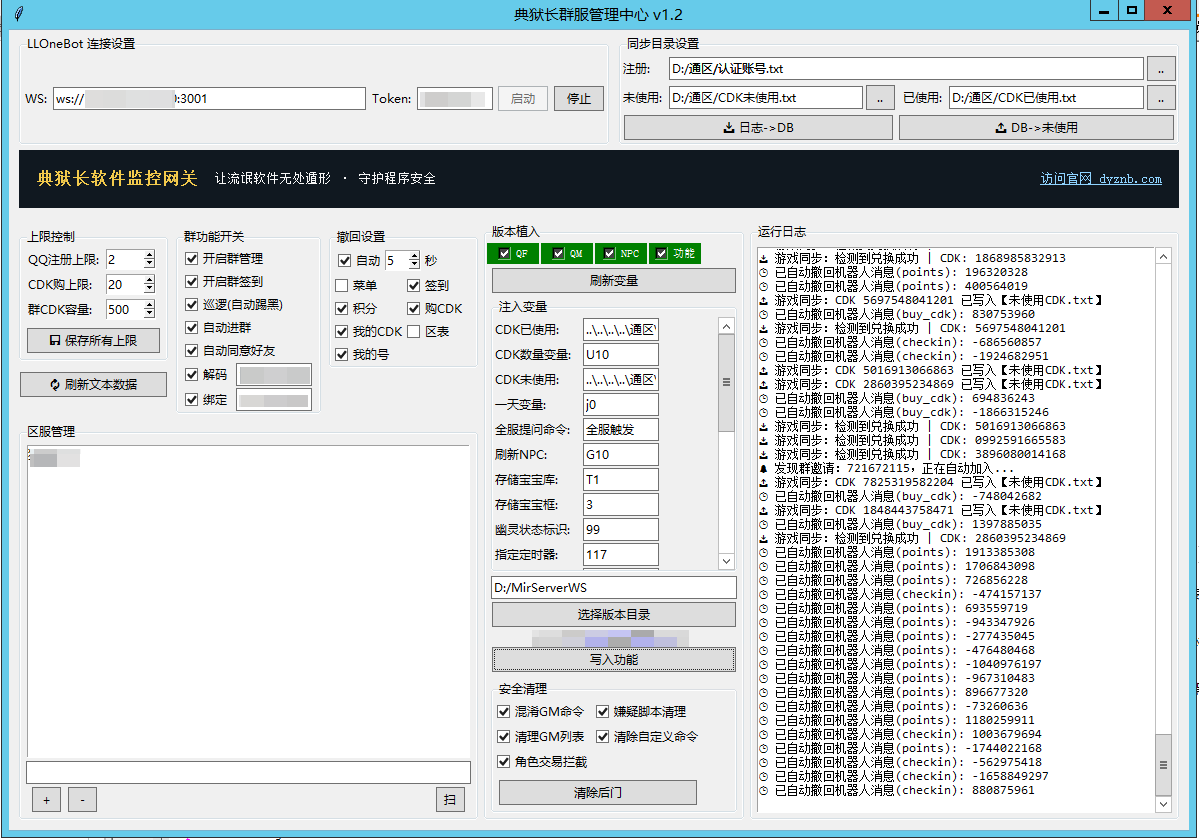Toggle 我的号 recall checkbox

[x=342, y=354]
